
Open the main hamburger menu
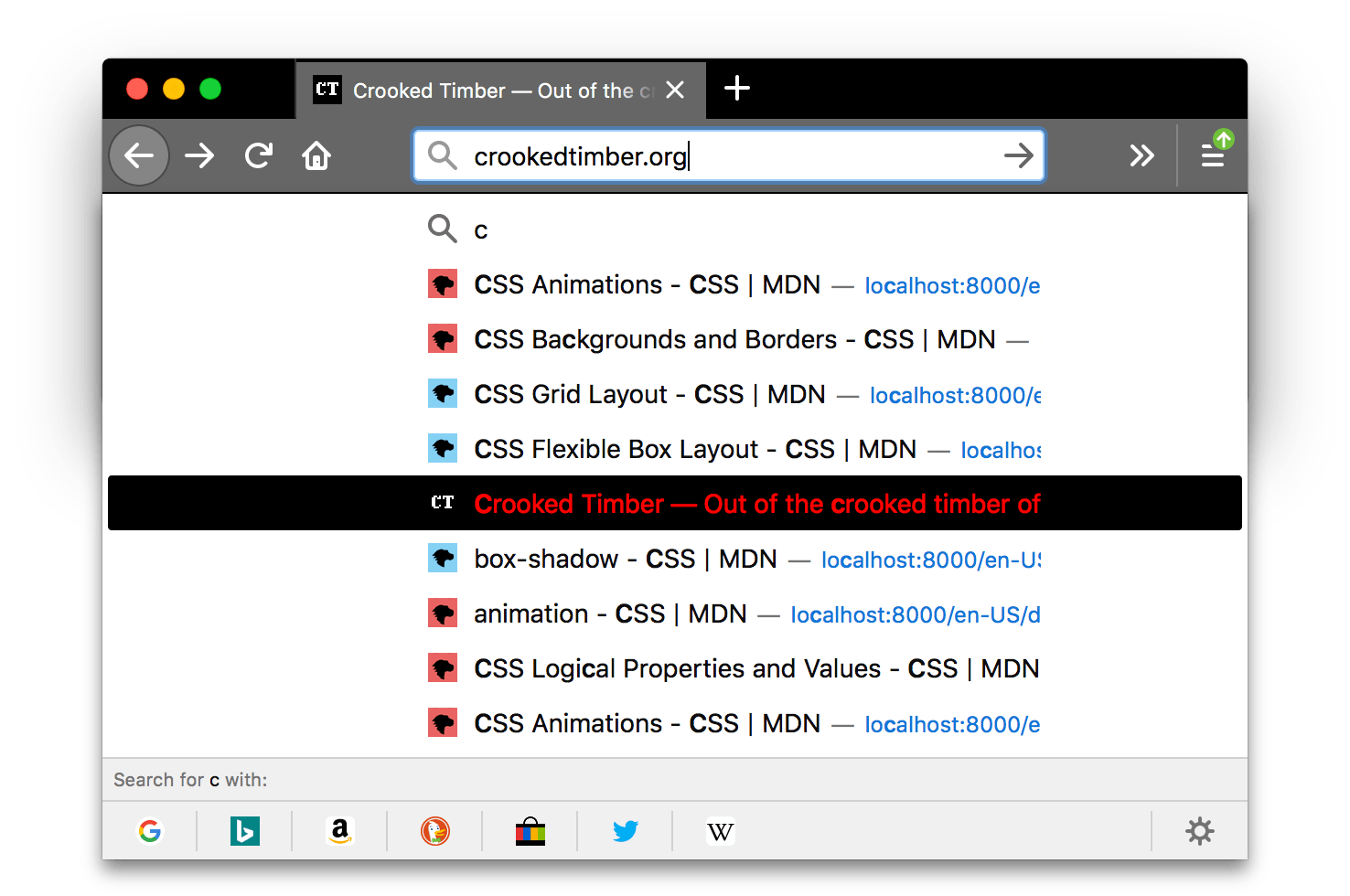[x=1213, y=155]
